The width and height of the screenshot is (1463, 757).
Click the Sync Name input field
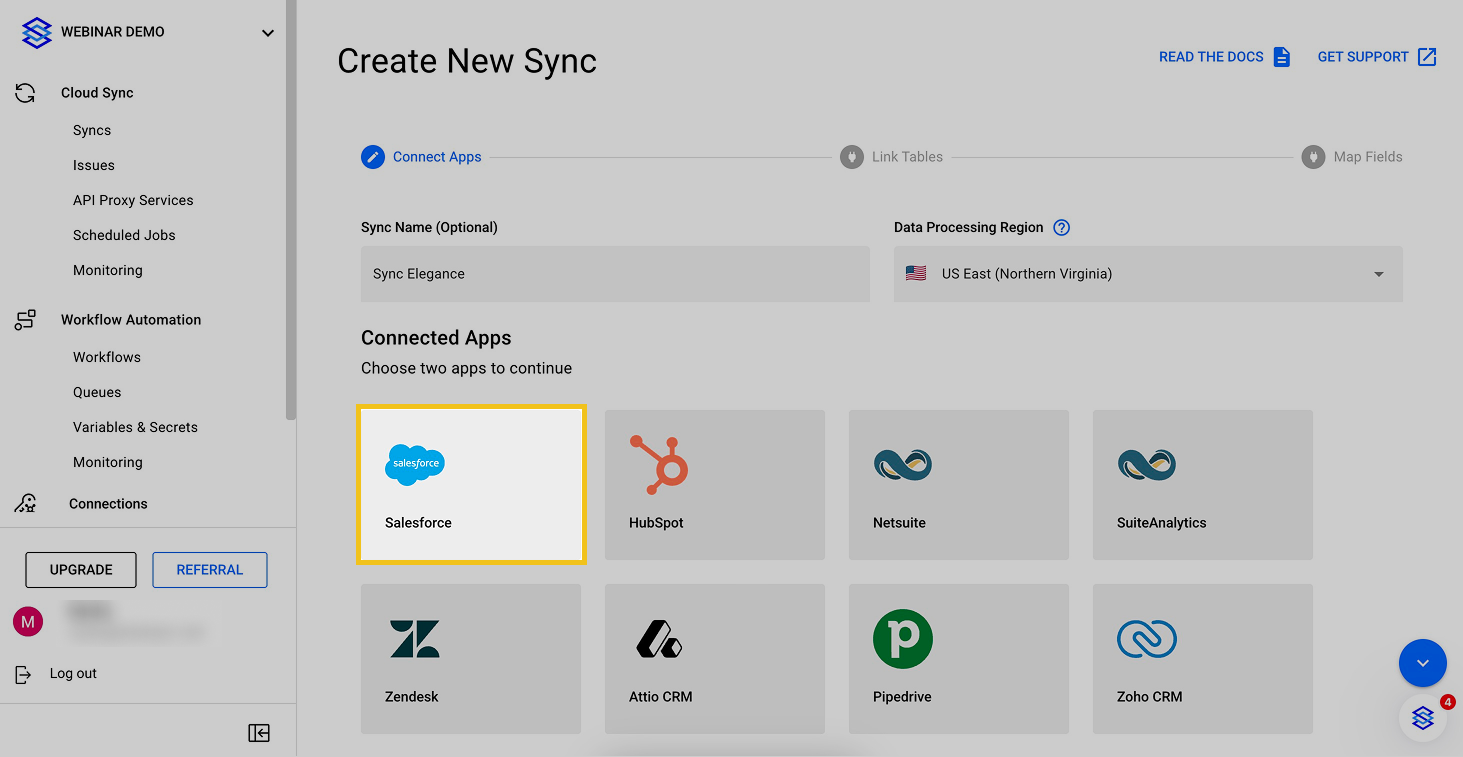(x=615, y=274)
